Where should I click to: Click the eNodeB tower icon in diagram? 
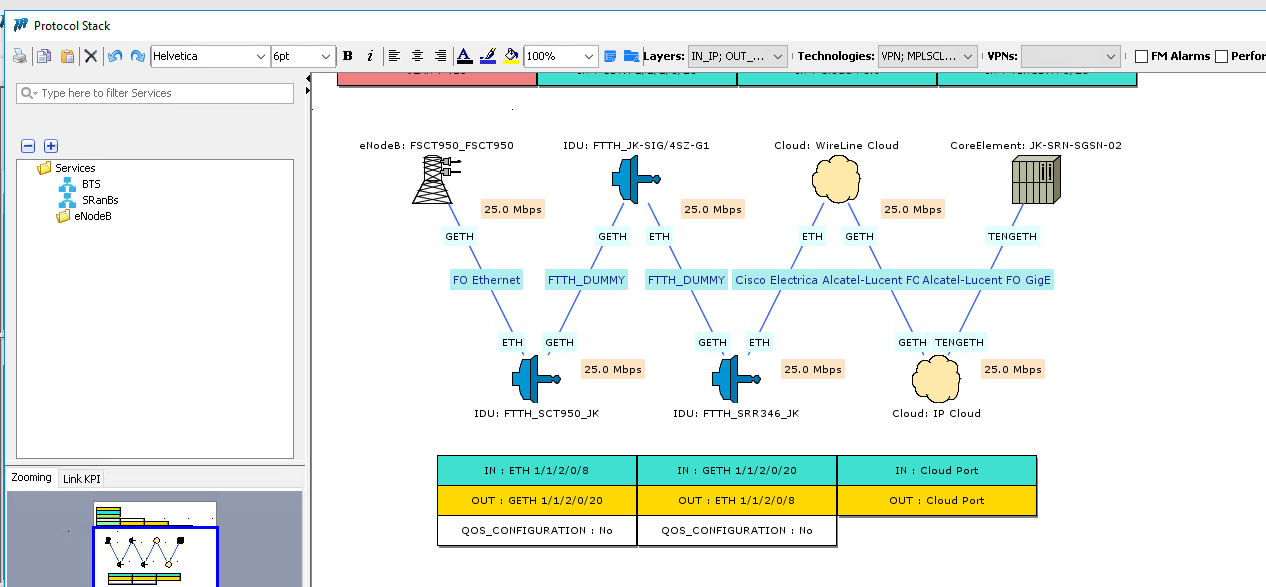point(433,180)
